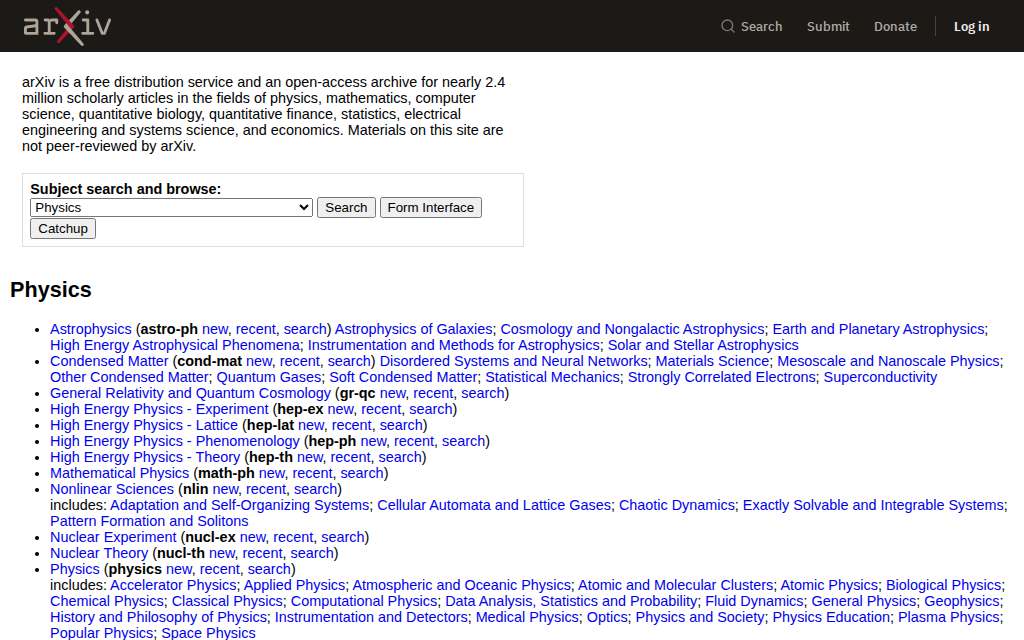The image size is (1024, 640).
Task: Open Statistical Mechanics link
Action: pos(552,377)
